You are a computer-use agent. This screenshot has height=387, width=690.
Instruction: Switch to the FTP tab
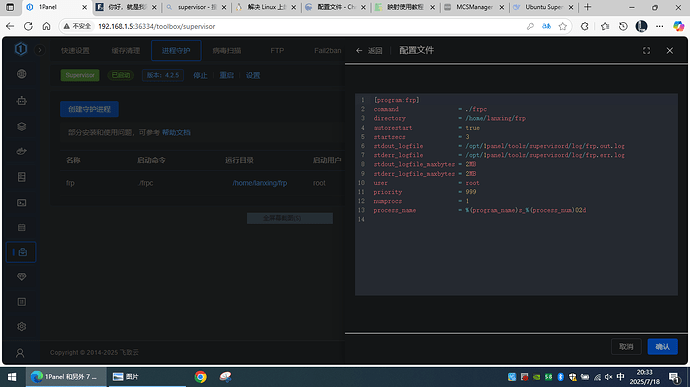pyautogui.click(x=277, y=51)
